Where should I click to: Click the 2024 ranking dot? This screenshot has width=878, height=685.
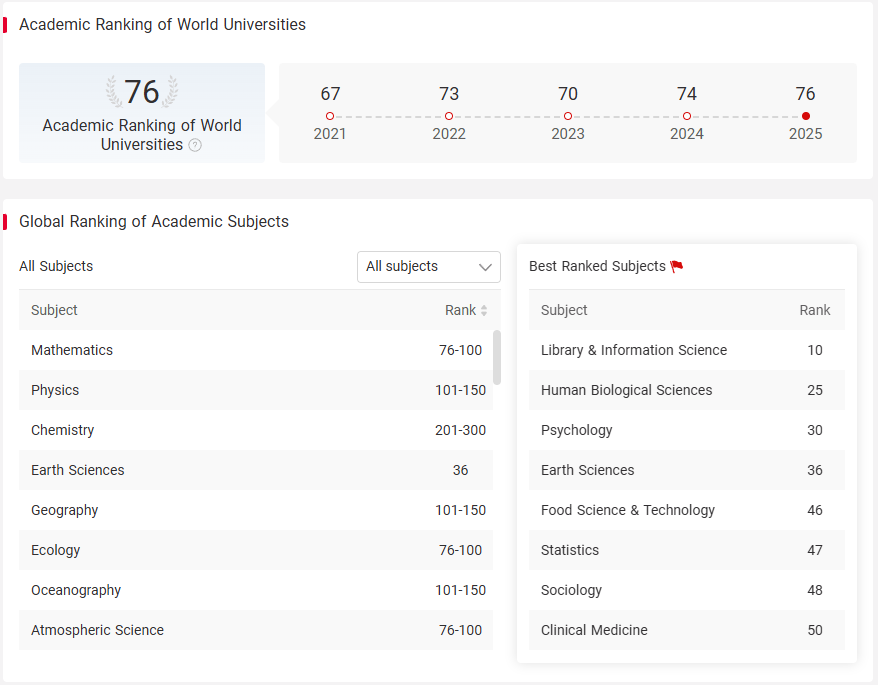pyautogui.click(x=687, y=116)
